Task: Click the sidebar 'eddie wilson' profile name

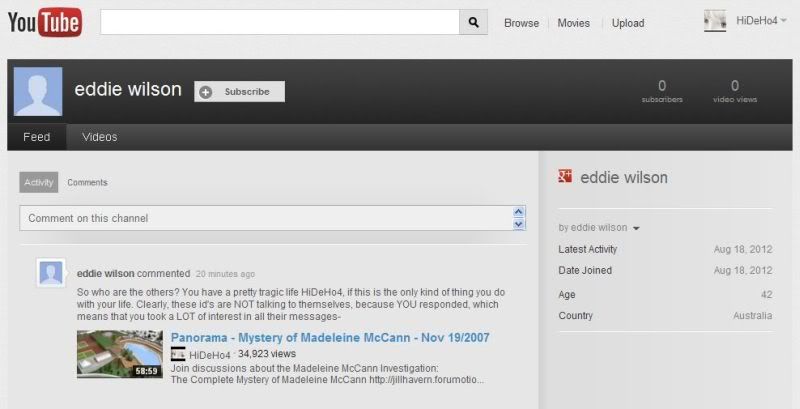Action: tap(624, 177)
